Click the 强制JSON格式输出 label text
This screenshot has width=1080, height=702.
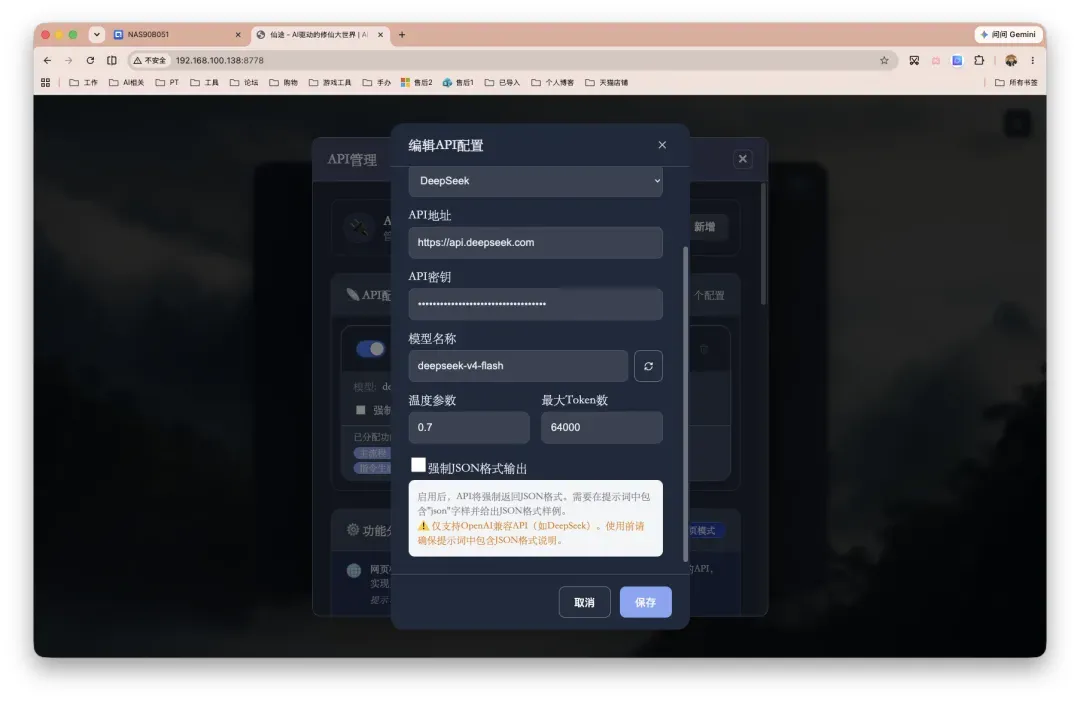(x=477, y=468)
